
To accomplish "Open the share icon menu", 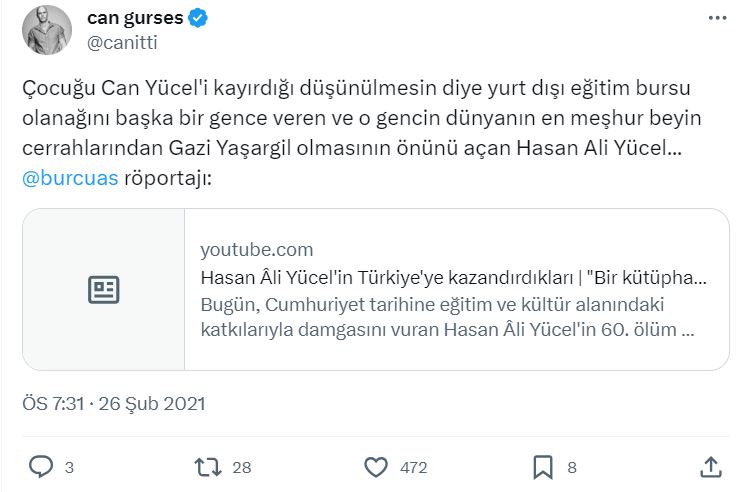I will click(x=709, y=466).
